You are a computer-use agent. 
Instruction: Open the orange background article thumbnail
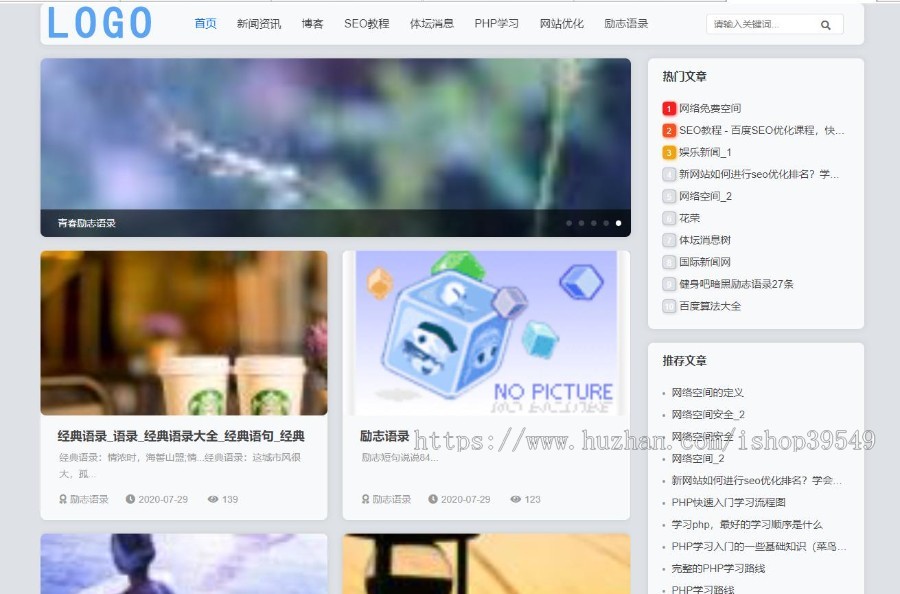[x=486, y=564]
